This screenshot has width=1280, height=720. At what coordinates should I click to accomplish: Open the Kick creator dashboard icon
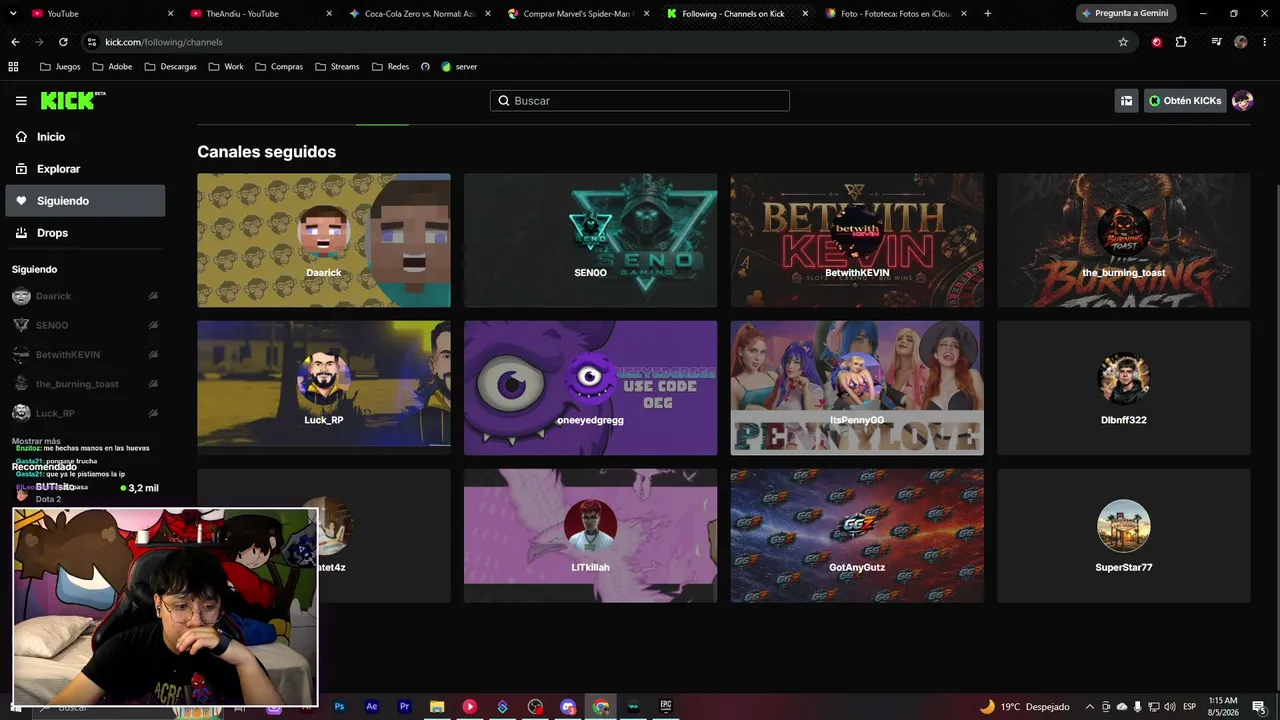[x=1126, y=101]
